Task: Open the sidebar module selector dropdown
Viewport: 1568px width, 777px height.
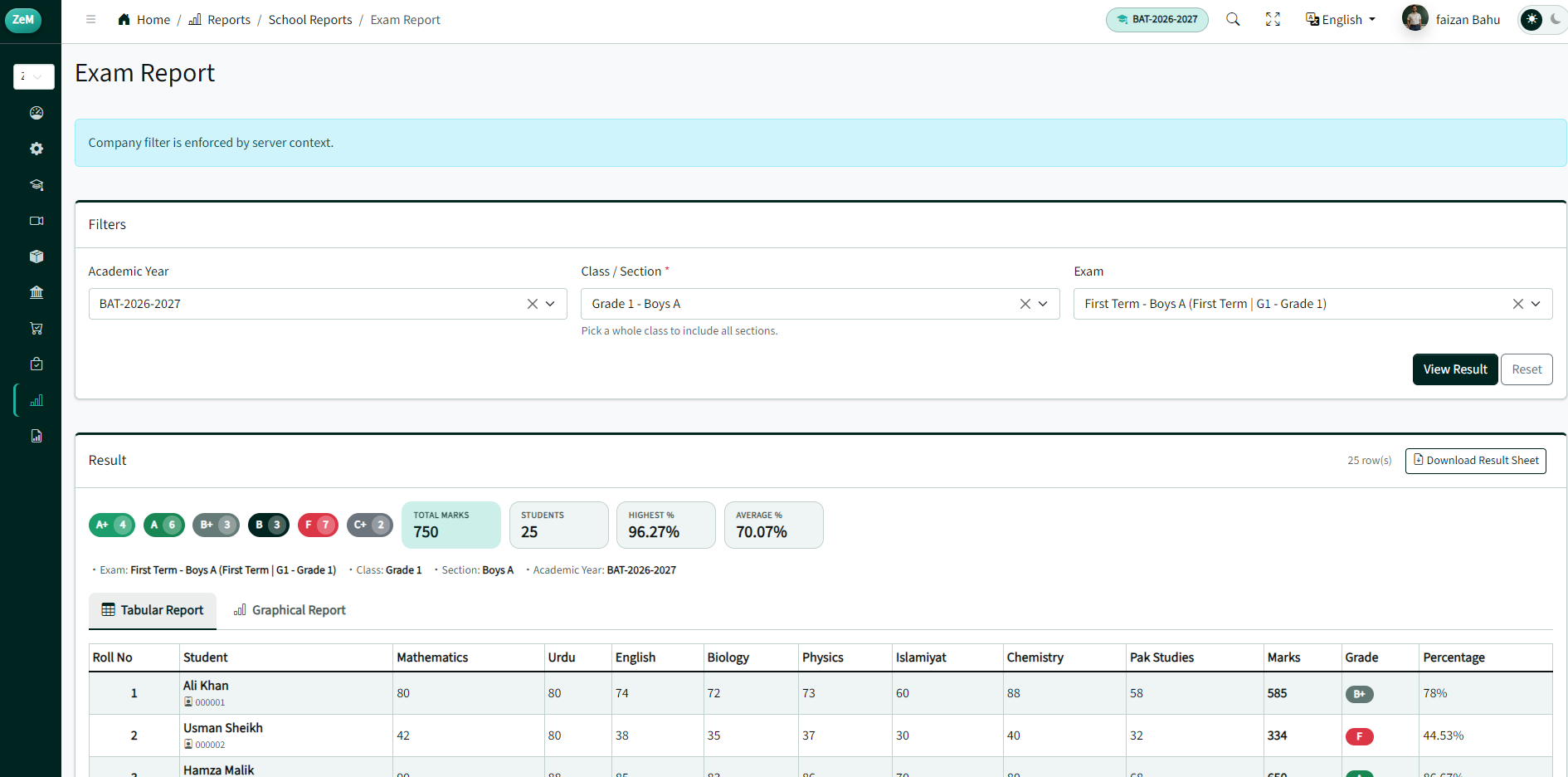Action: [34, 76]
